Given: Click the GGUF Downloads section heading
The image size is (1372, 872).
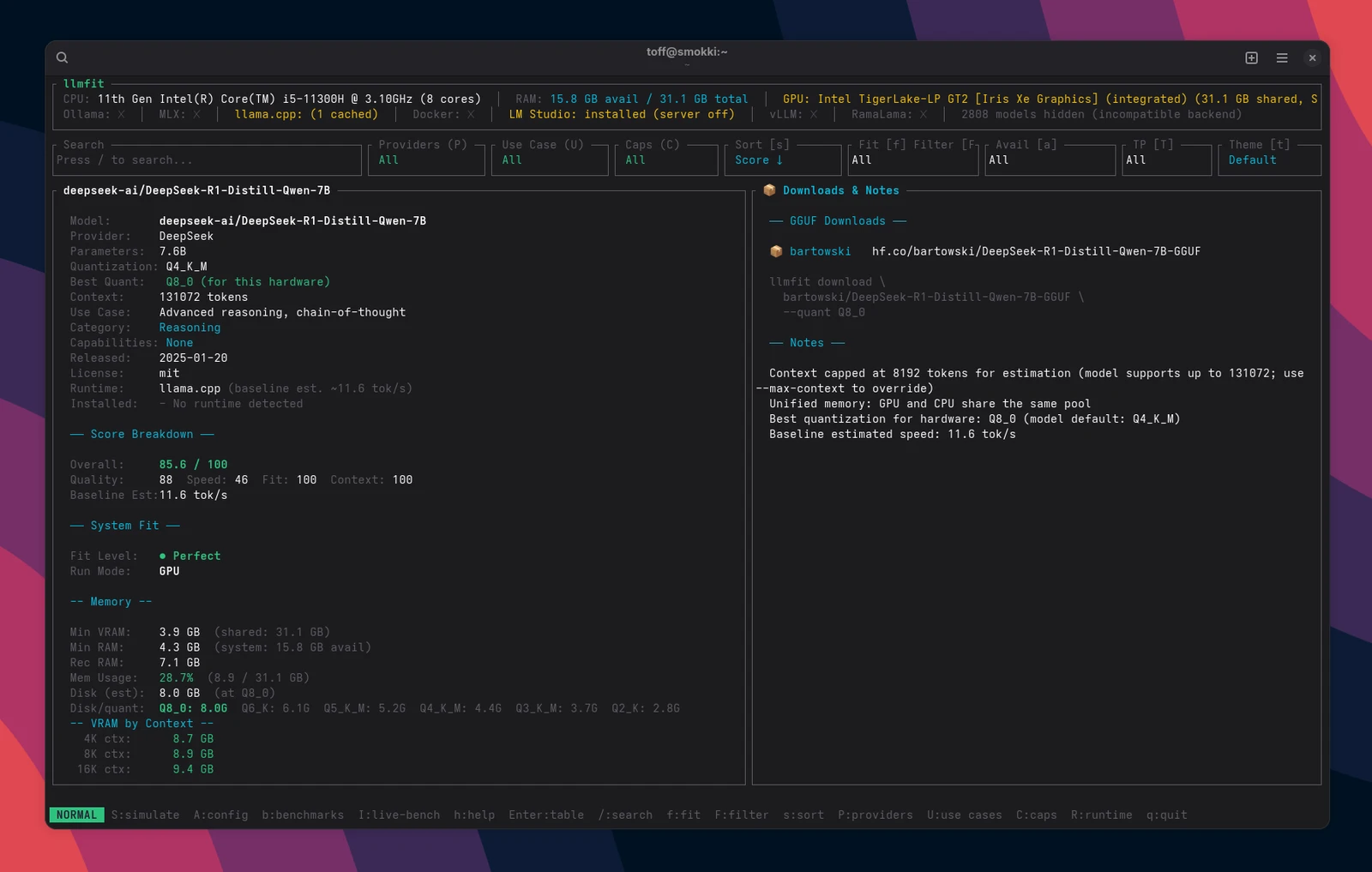Looking at the screenshot, I should [838, 221].
